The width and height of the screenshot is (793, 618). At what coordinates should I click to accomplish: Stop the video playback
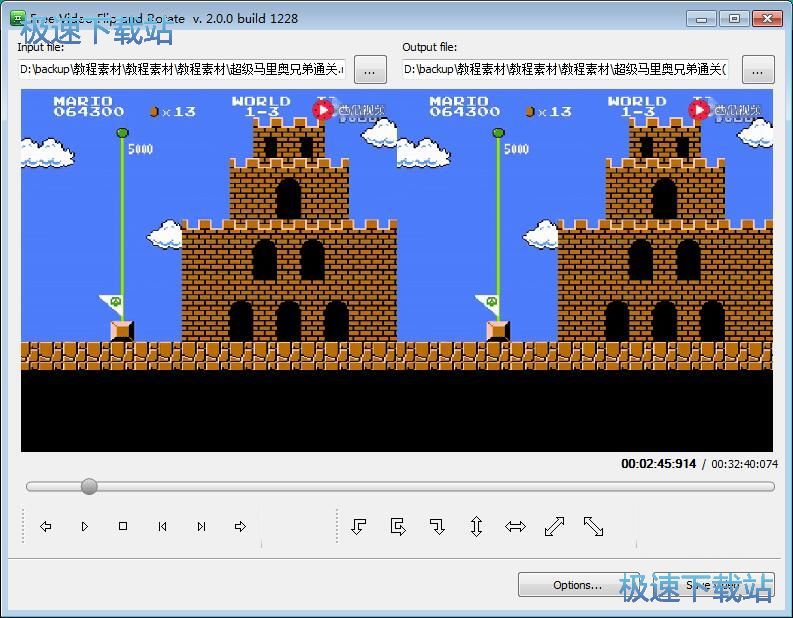tap(123, 526)
